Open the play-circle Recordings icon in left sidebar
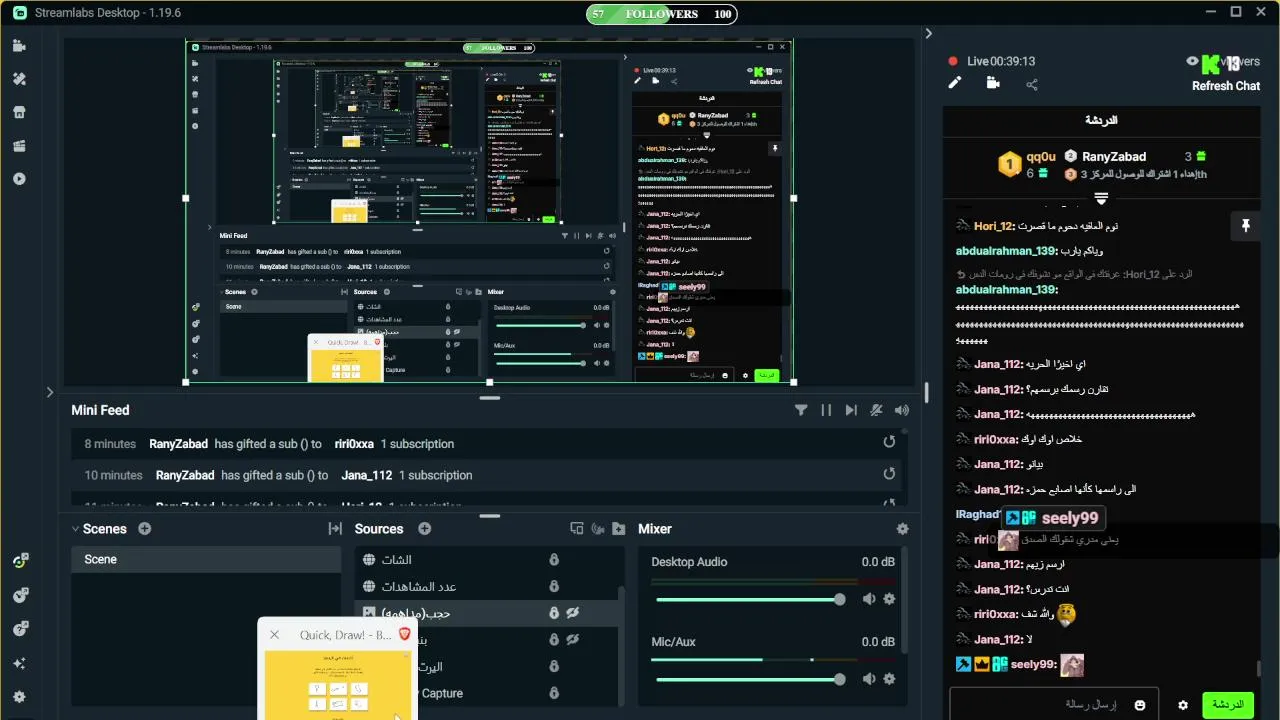This screenshot has width=1280, height=720. click(x=19, y=179)
